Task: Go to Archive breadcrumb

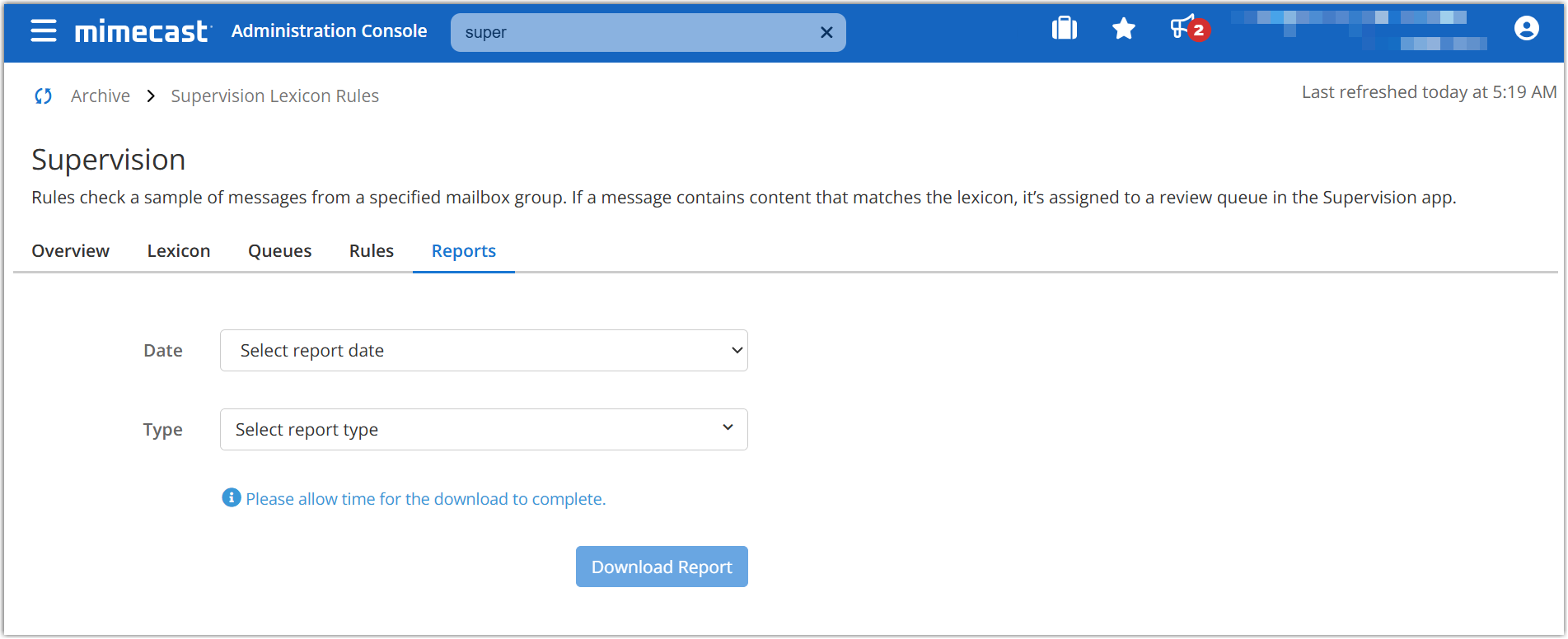Action: pos(101,96)
